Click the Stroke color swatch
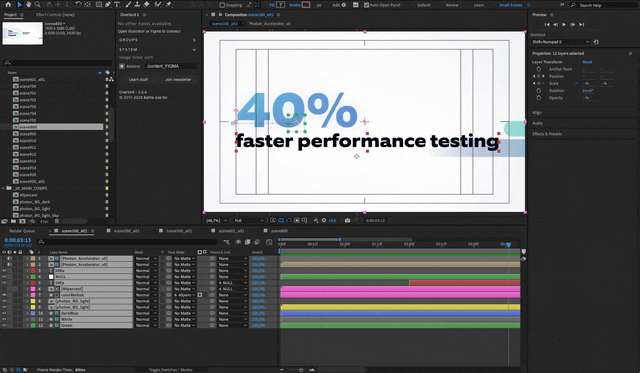This screenshot has height=373, width=640. [306, 5]
